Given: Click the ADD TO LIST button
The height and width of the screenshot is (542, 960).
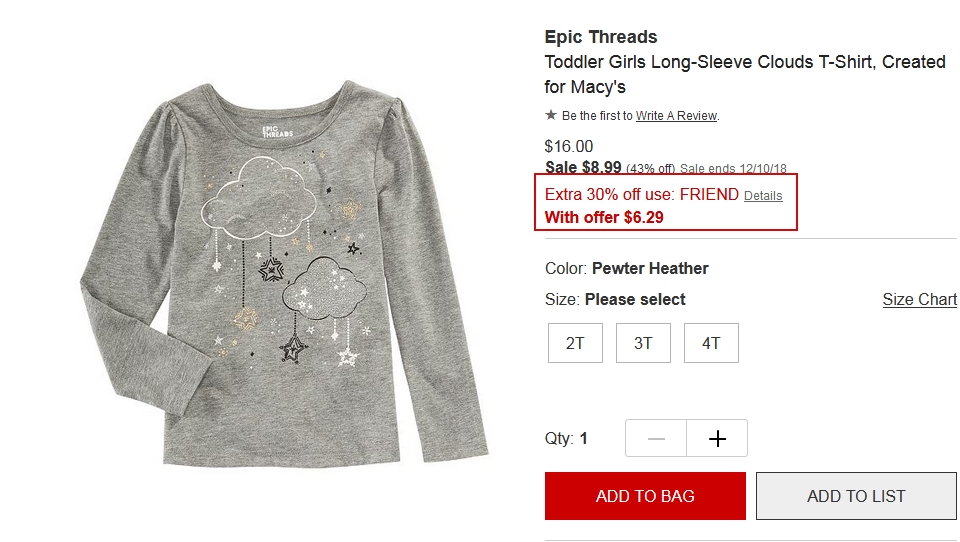Looking at the screenshot, I should (x=856, y=496).
